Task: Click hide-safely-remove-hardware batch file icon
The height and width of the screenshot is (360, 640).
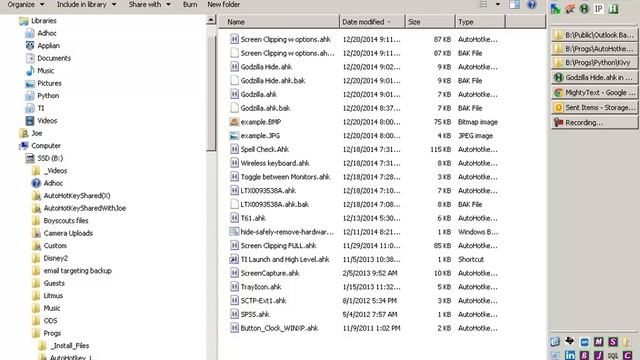Action: pyautogui.click(x=234, y=232)
